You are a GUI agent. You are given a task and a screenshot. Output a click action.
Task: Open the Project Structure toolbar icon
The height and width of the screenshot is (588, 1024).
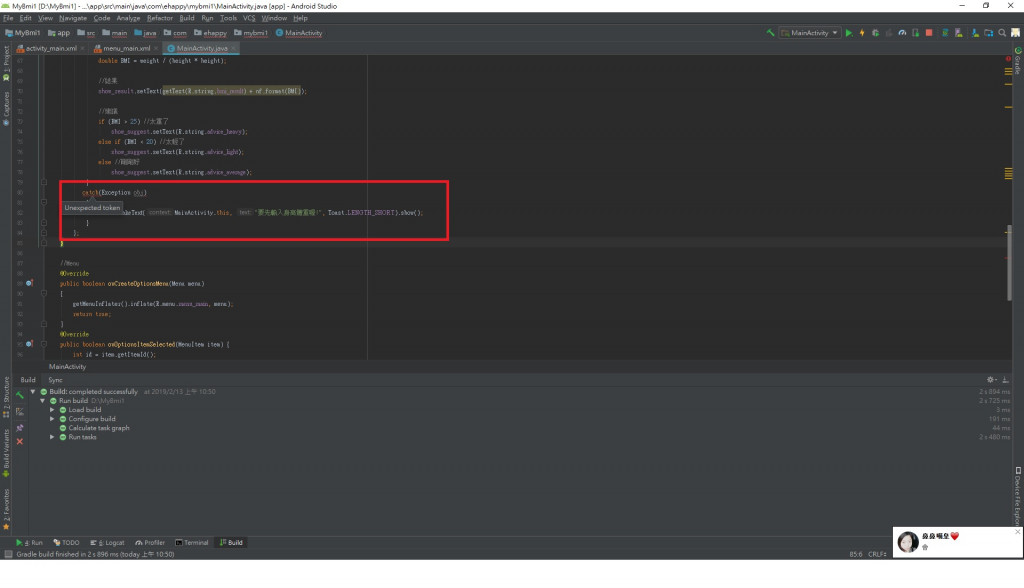pyautogui.click(x=989, y=33)
